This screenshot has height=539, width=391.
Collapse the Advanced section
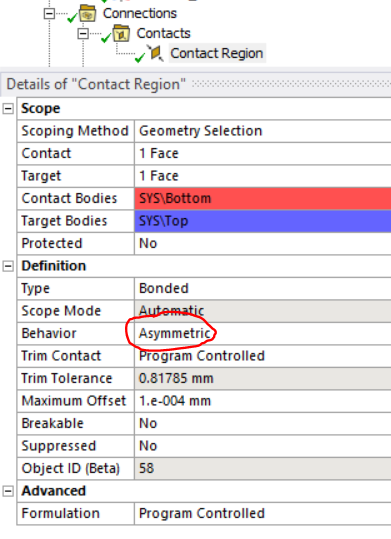click(8, 491)
